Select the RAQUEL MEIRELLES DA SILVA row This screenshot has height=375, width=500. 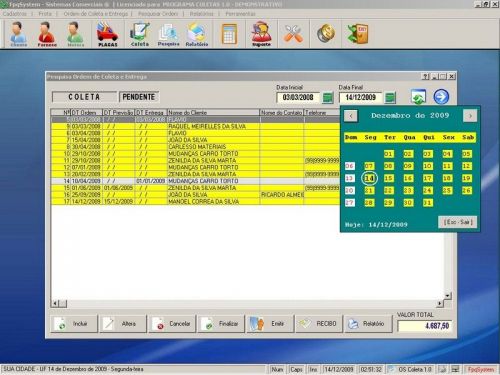[195, 126]
